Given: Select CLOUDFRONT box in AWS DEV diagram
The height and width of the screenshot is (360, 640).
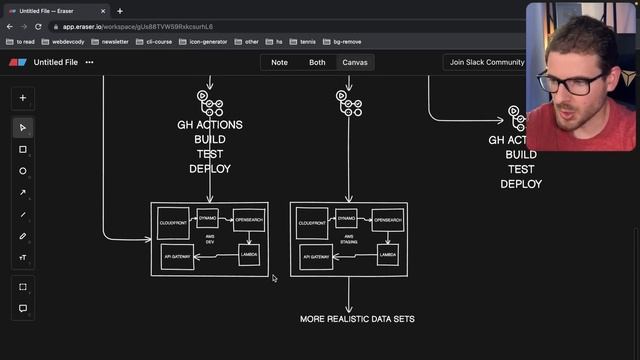Looking at the screenshot, I should pyautogui.click(x=173, y=223).
